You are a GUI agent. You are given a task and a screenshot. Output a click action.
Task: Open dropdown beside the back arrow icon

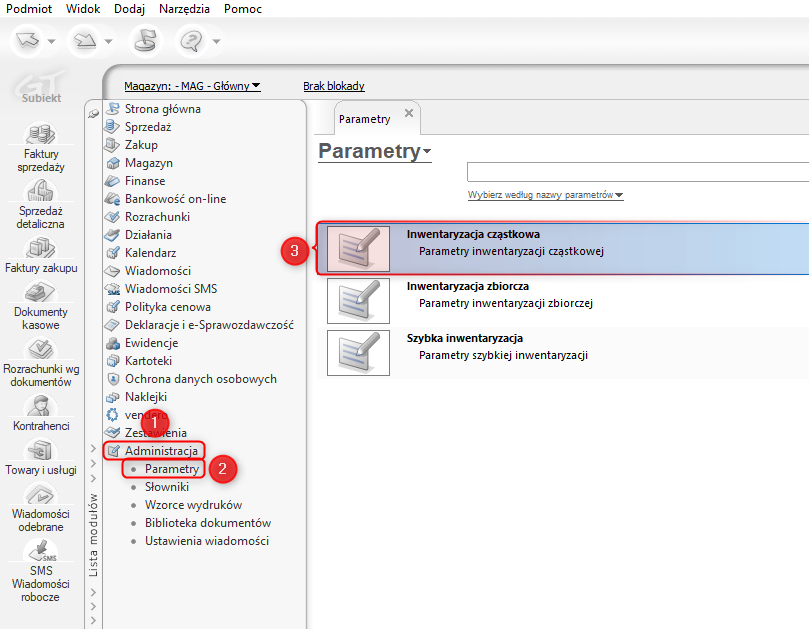52,41
